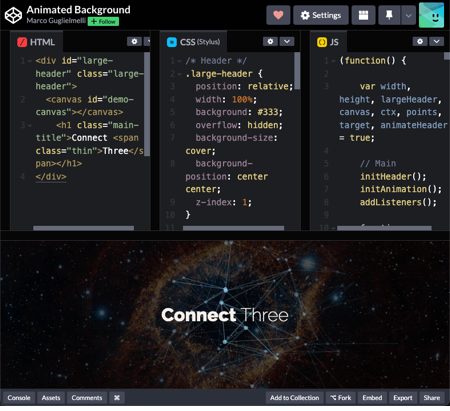Screen dimensions: 450x411
Task: Fold HTML line 1 div block
Action: click(30, 61)
